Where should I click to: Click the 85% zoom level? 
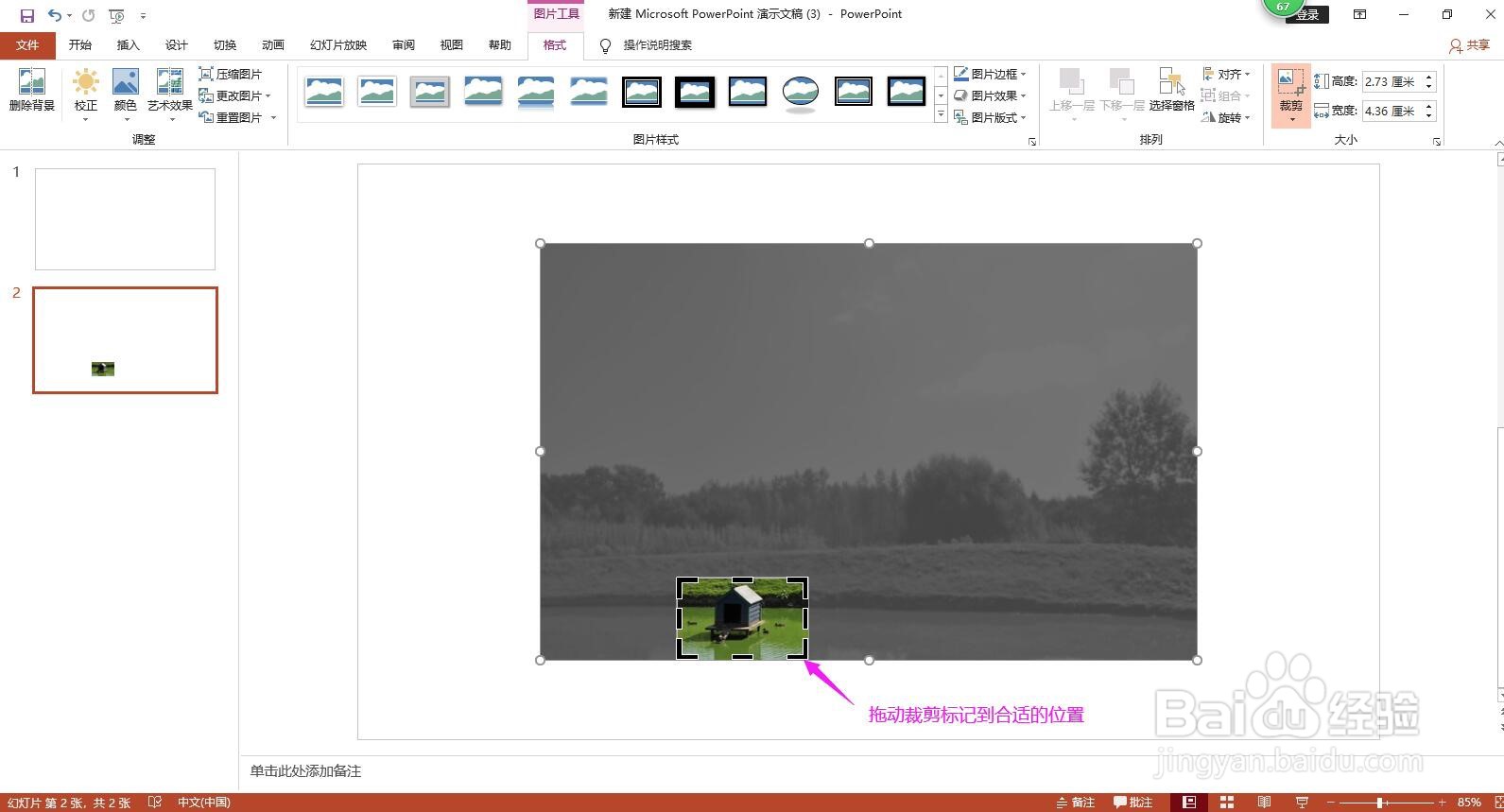coord(1469,803)
